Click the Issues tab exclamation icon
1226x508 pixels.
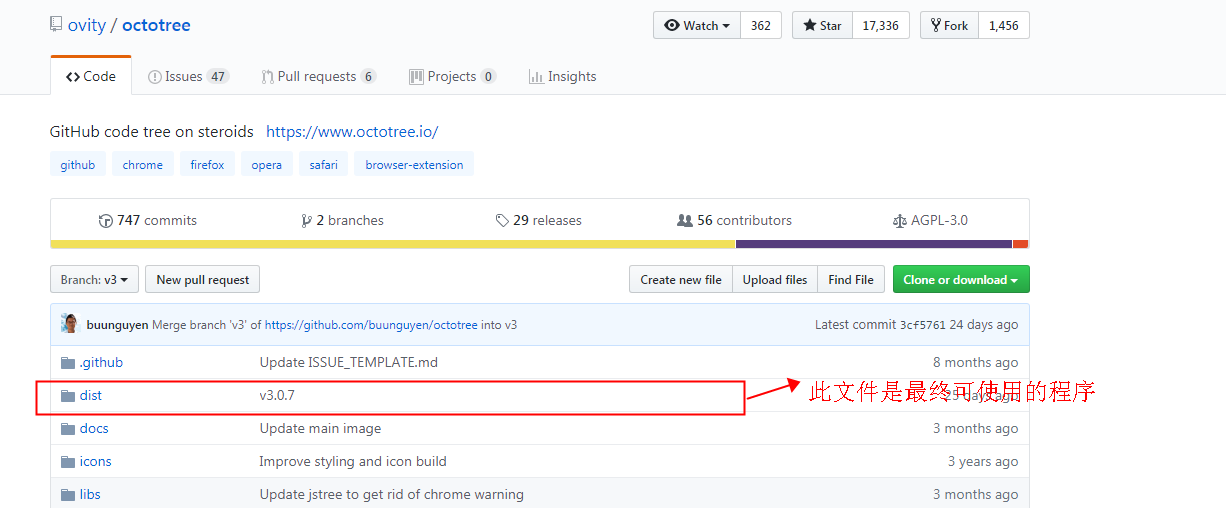[x=155, y=77]
